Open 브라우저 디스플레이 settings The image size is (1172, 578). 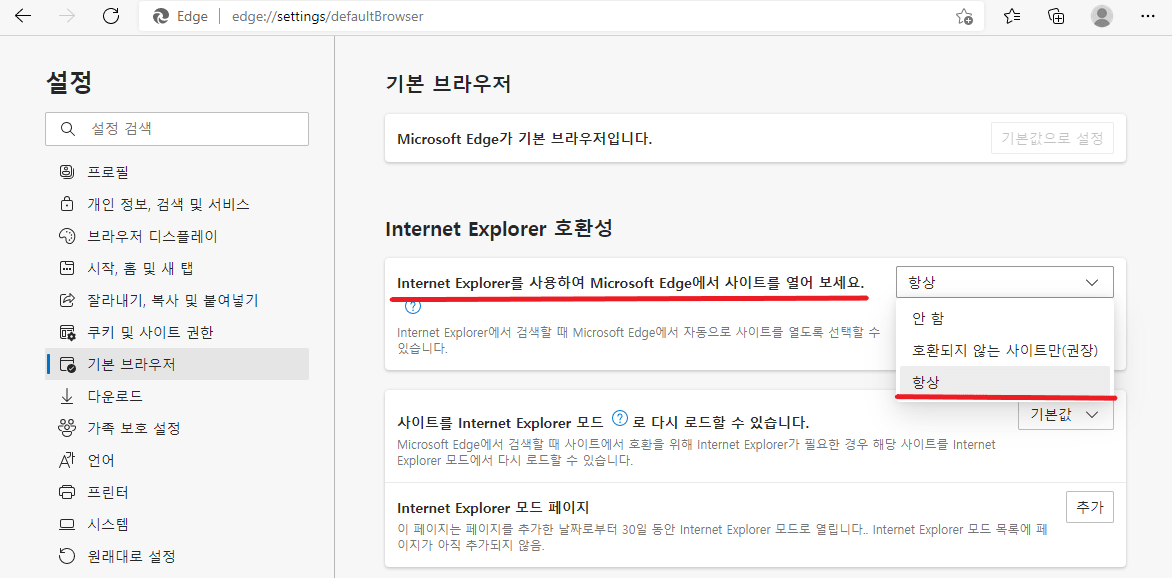point(177,236)
